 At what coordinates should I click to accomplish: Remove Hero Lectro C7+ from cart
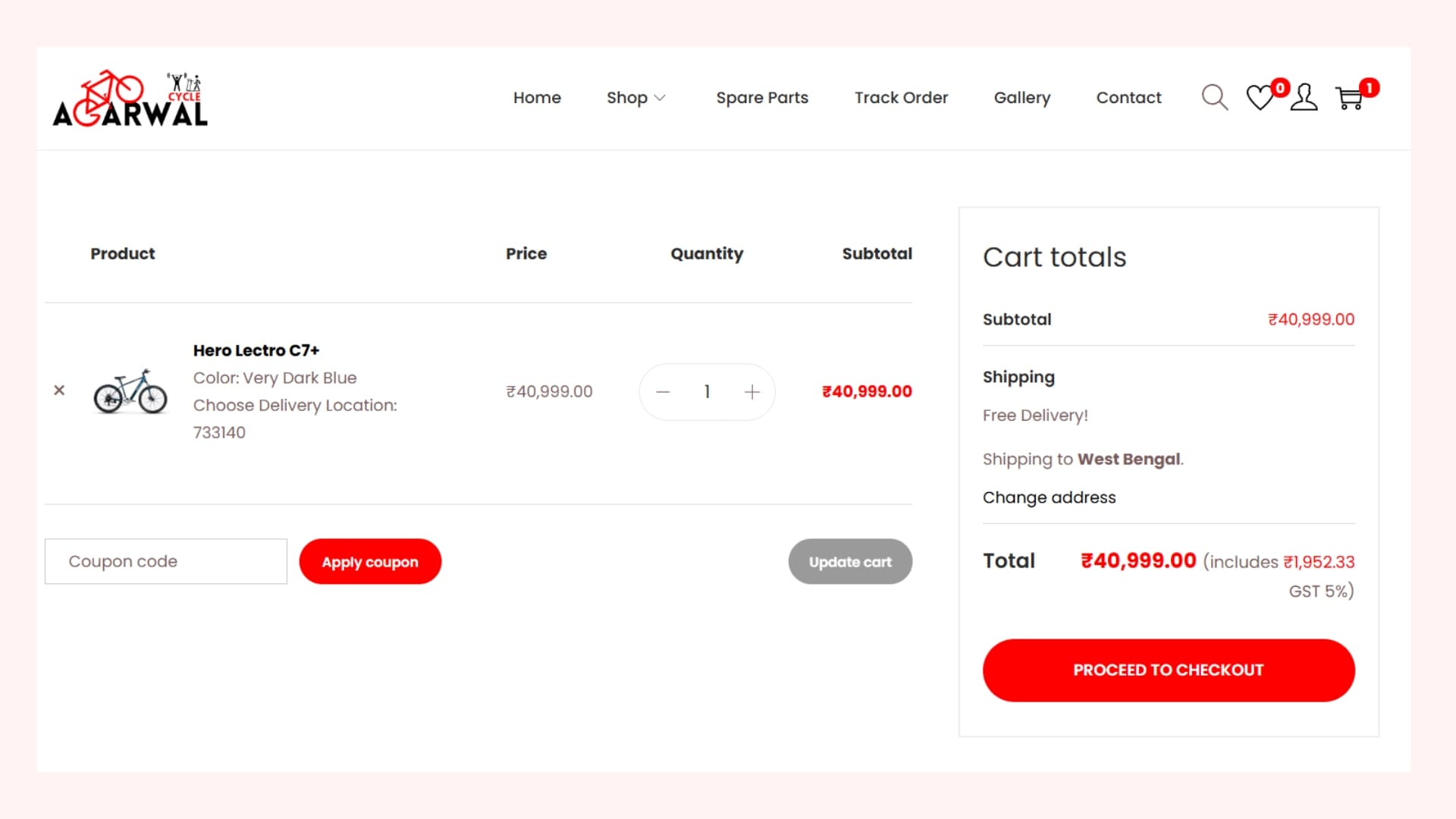(x=59, y=391)
